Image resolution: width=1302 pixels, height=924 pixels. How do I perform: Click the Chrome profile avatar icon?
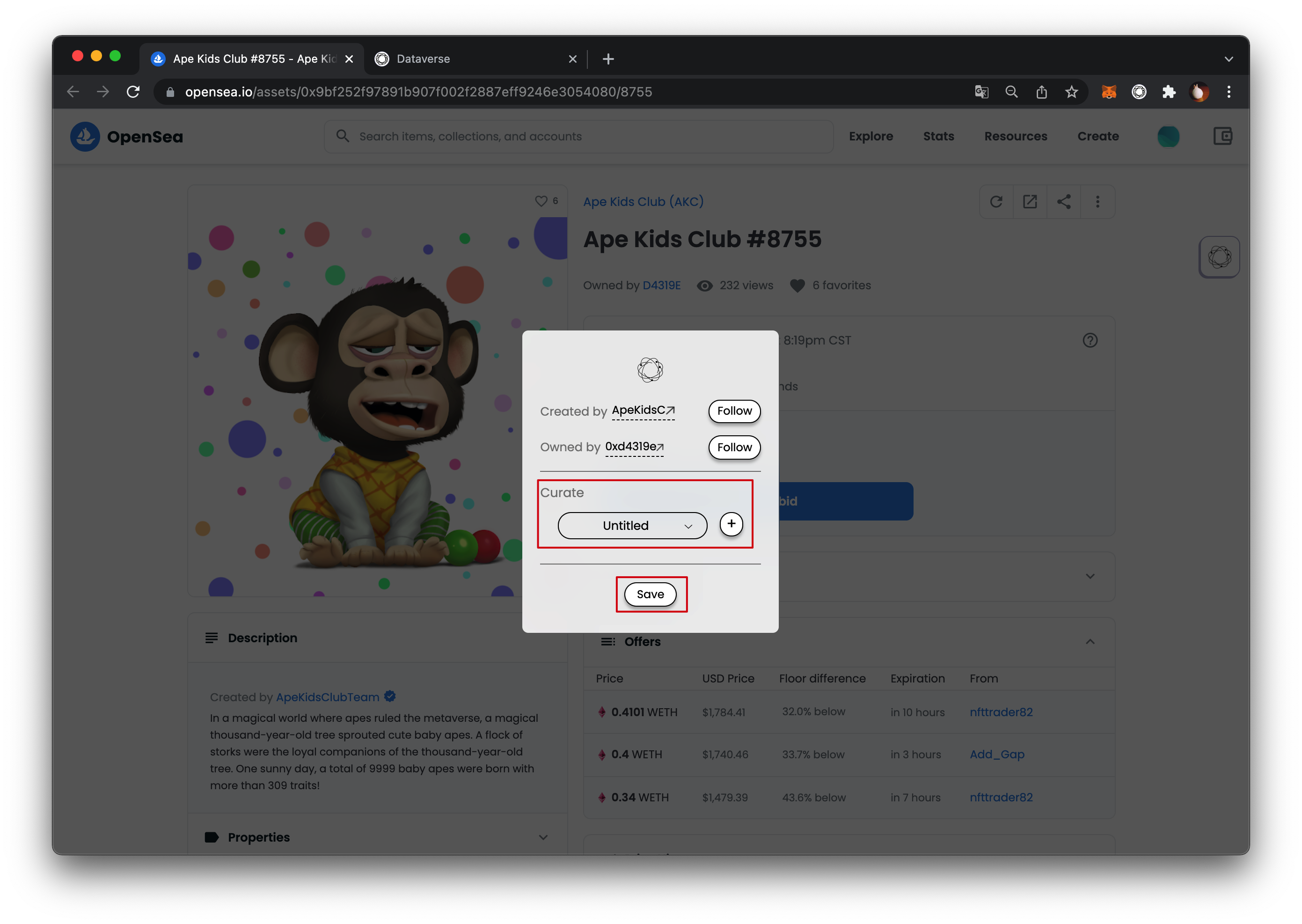[1198, 92]
